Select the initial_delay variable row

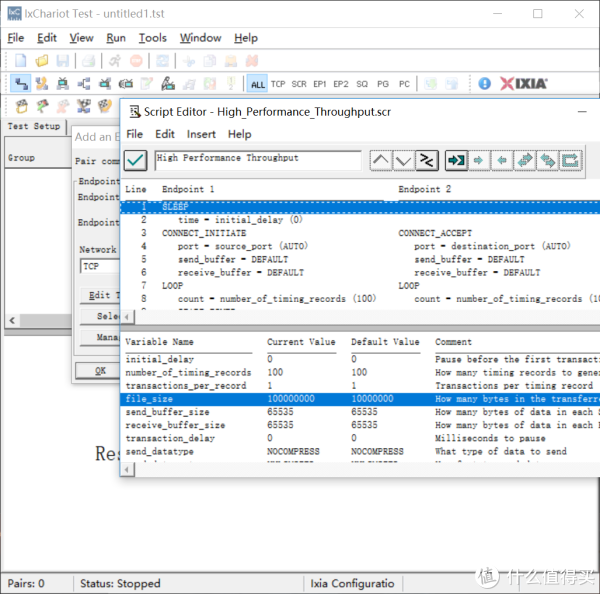pos(360,359)
